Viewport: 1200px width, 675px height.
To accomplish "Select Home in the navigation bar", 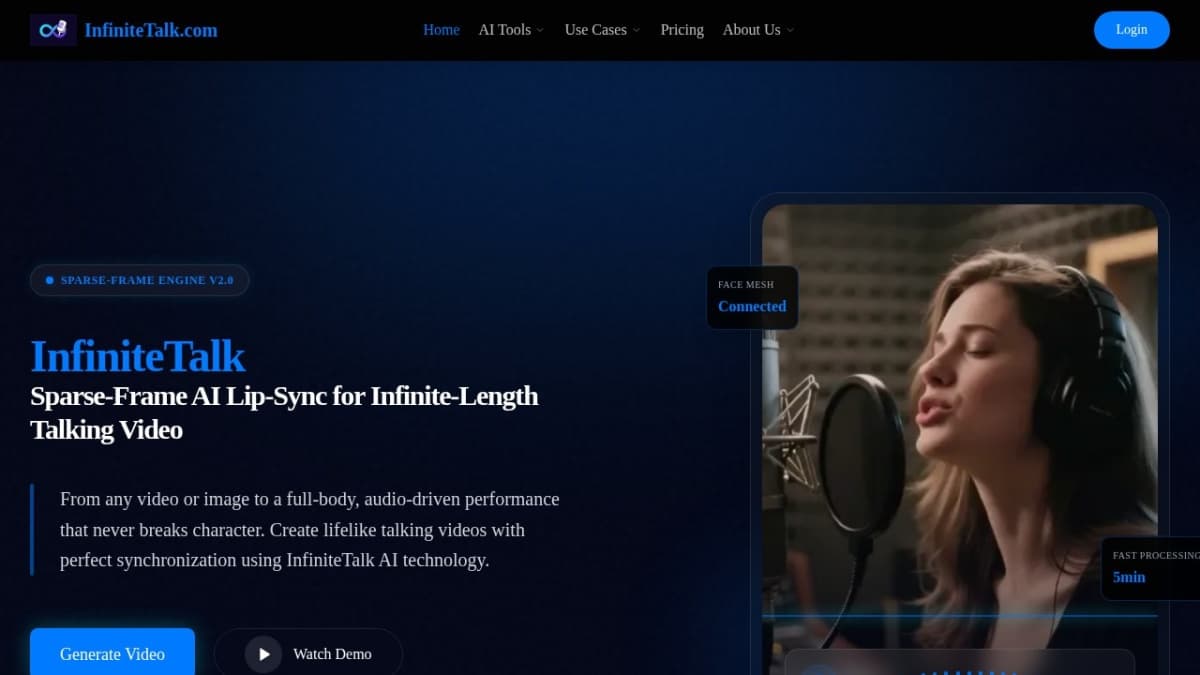I will (x=441, y=30).
